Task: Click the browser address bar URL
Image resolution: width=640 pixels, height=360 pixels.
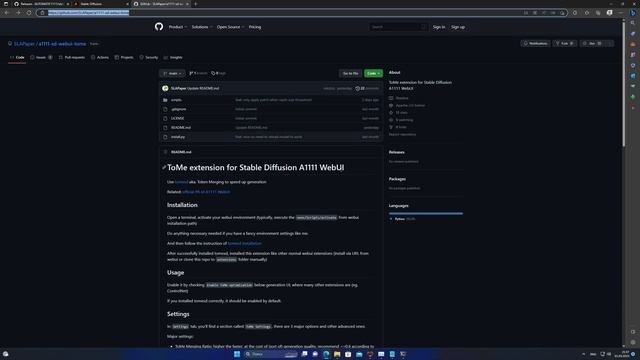Action: pyautogui.click(x=89, y=13)
